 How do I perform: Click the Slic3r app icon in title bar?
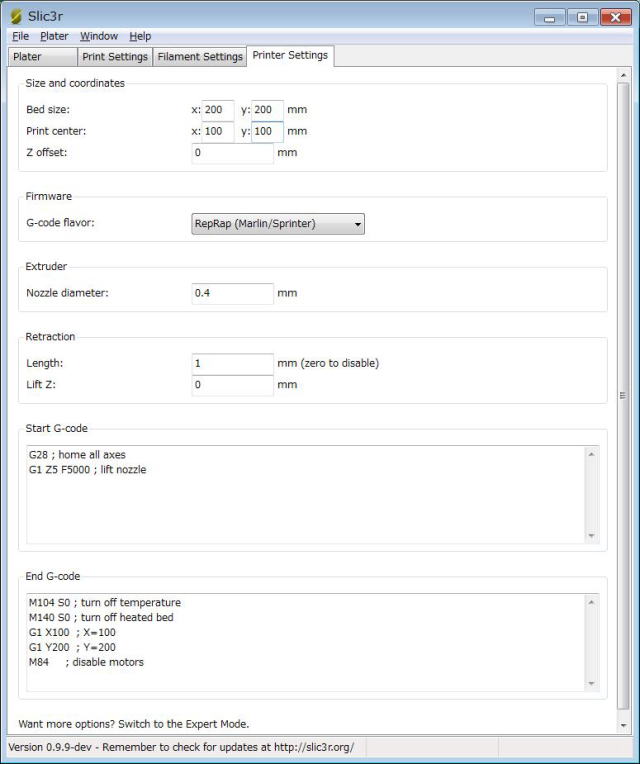pyautogui.click(x=16, y=16)
